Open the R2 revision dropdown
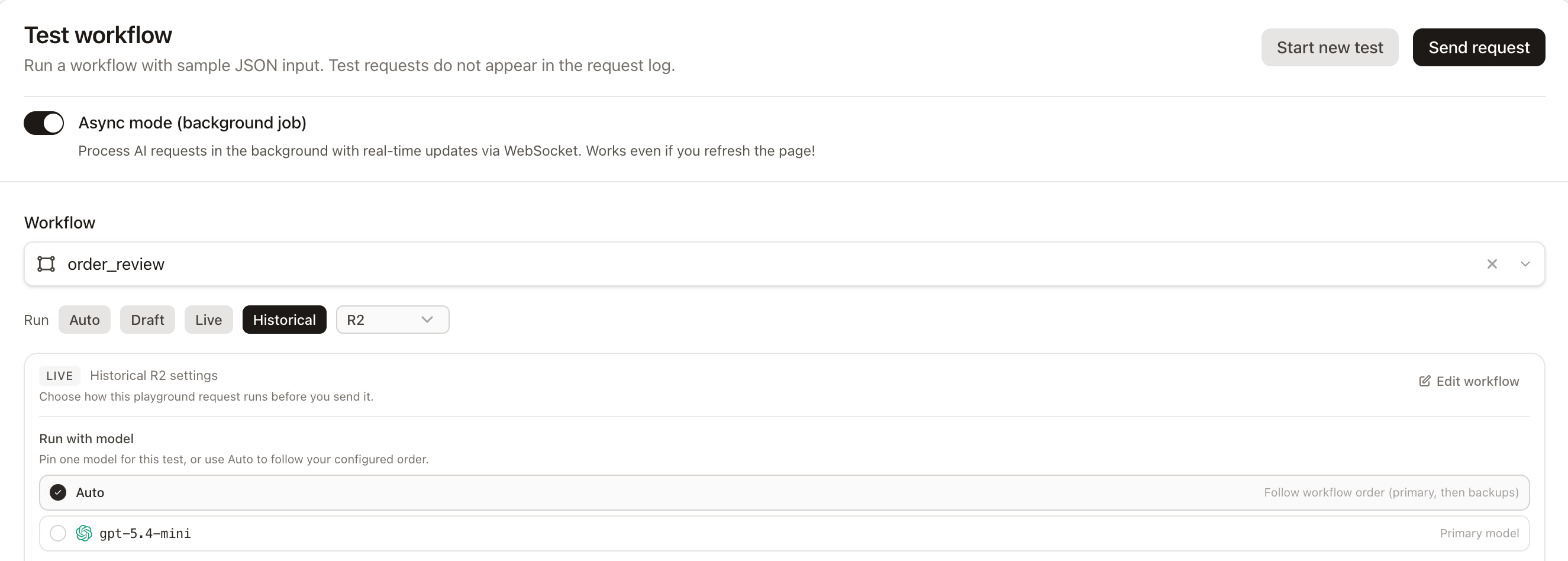Viewport: 1568px width, 561px height. point(393,320)
